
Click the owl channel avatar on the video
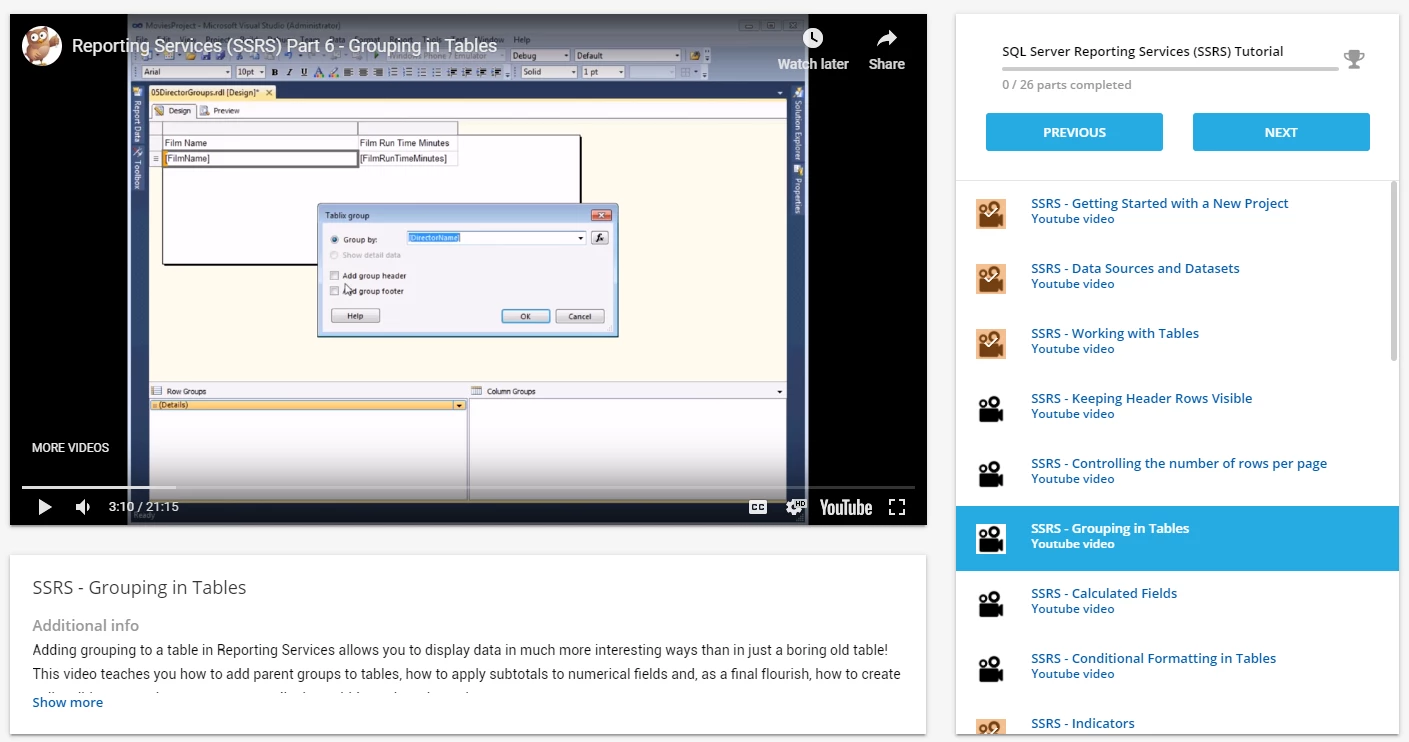[x=42, y=45]
